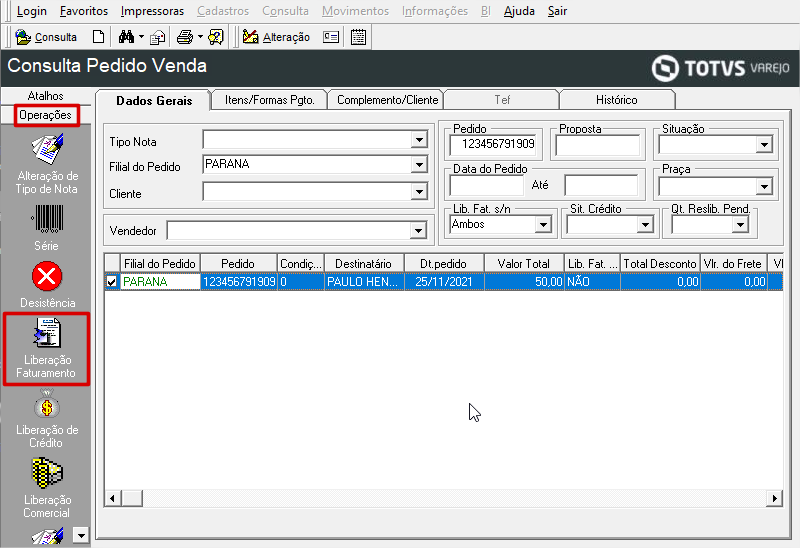Click the 25/11/2021 date cell
The height and width of the screenshot is (548, 800).
tap(444, 282)
